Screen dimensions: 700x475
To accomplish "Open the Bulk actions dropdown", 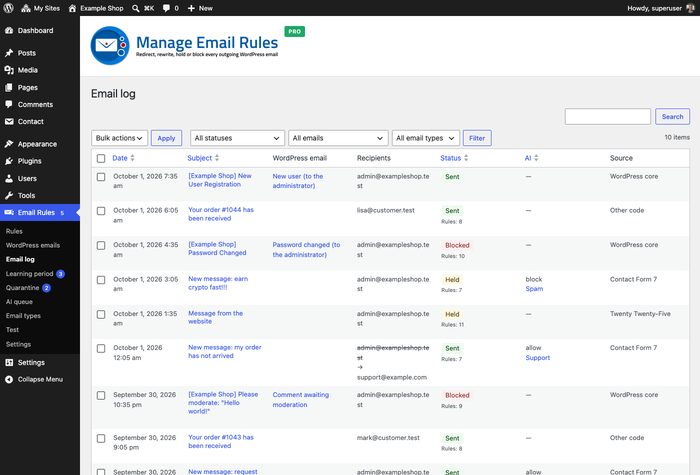I will 119,138.
